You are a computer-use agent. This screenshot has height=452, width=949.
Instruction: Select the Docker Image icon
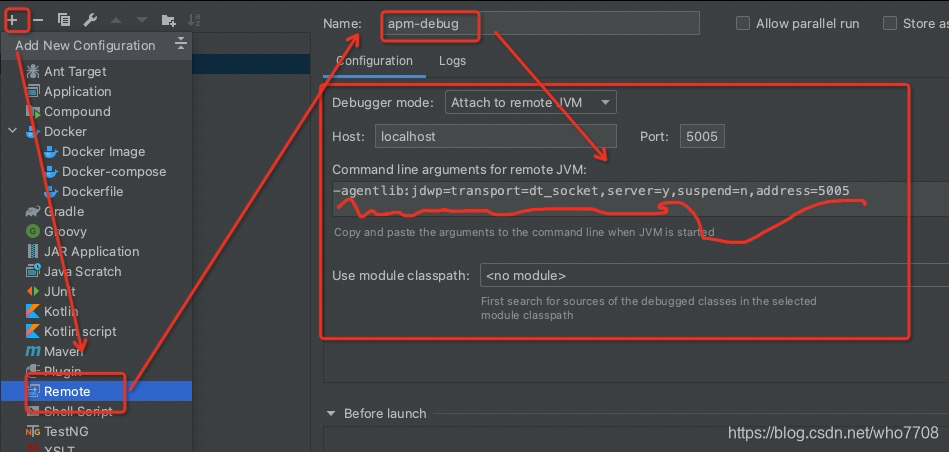point(51,151)
